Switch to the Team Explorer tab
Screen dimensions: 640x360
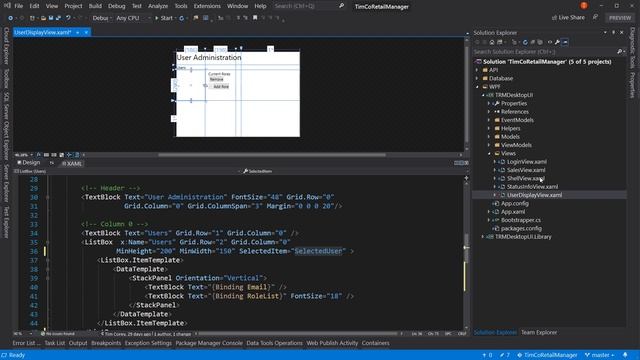pos(539,332)
